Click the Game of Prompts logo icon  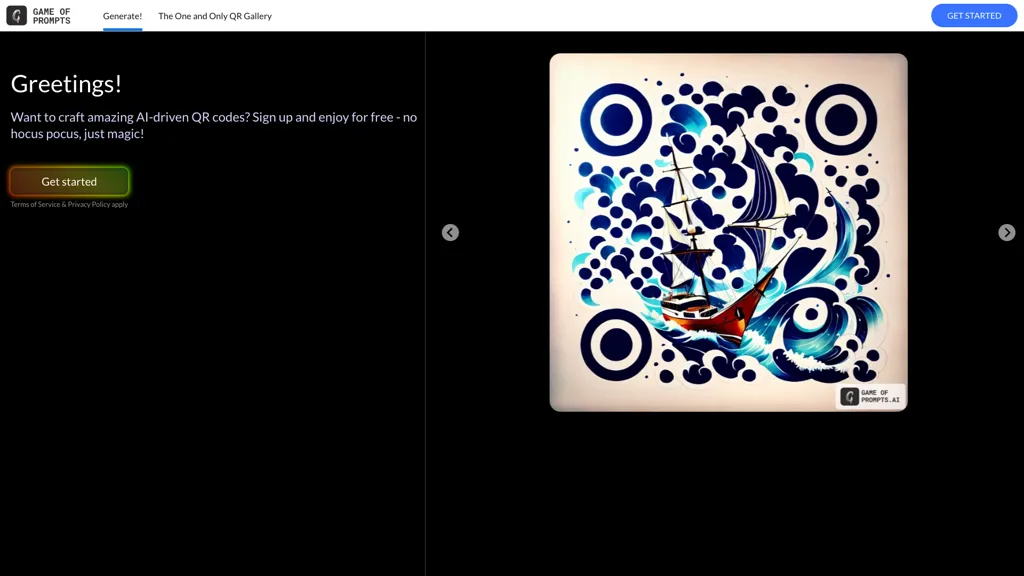click(16, 16)
